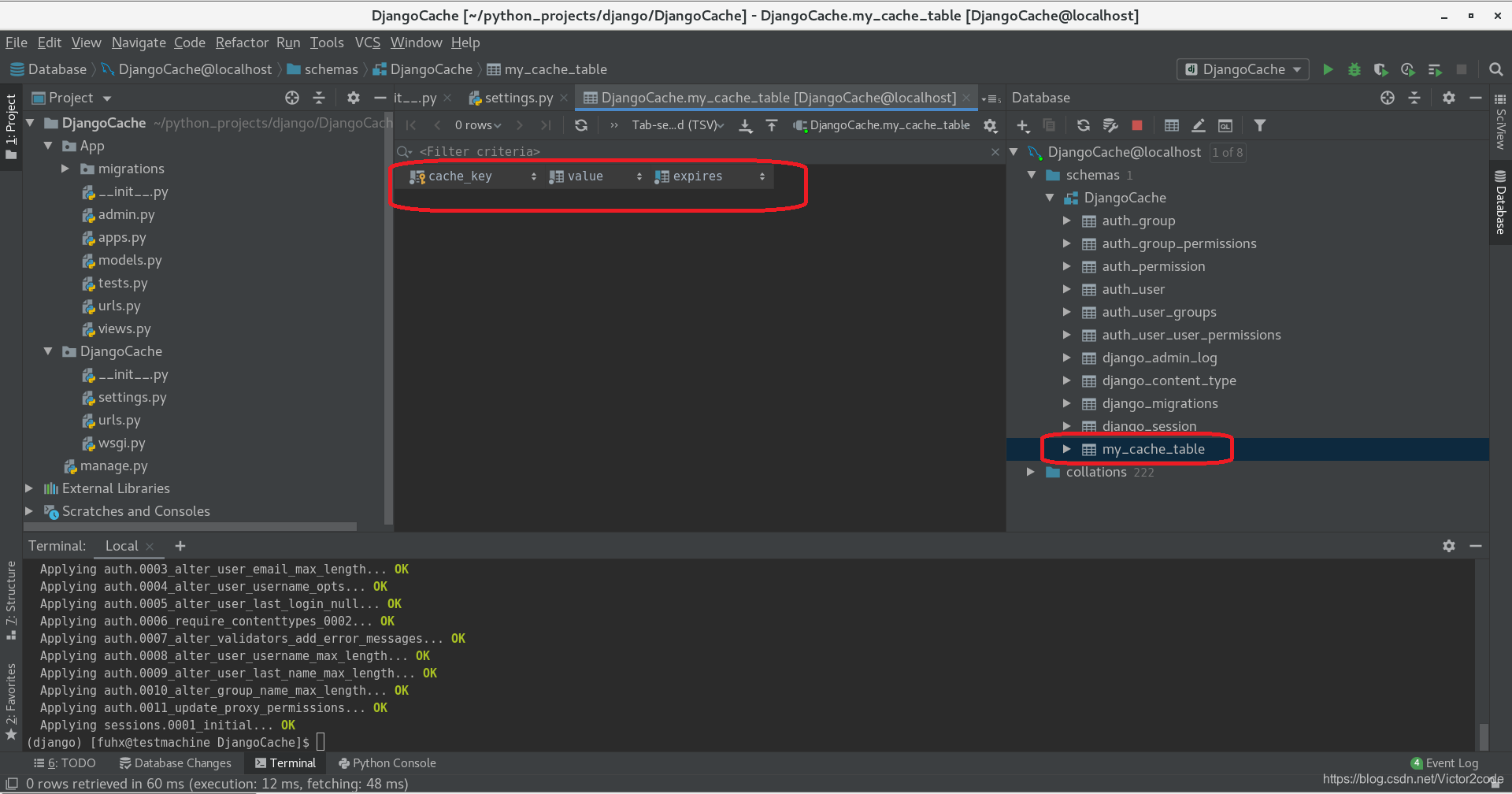The image size is (1512, 794).
Task: Add a new terminal session
Action: (180, 546)
